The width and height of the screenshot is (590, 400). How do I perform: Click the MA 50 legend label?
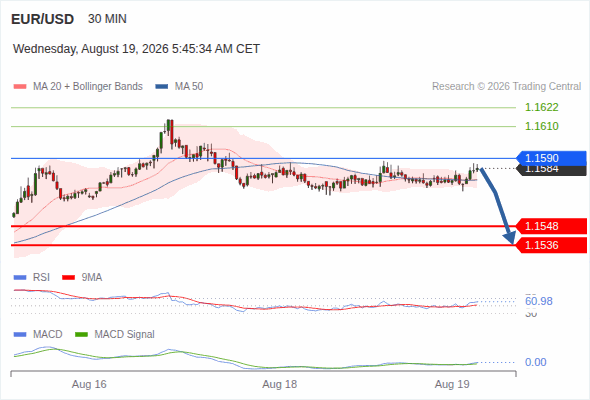189,87
